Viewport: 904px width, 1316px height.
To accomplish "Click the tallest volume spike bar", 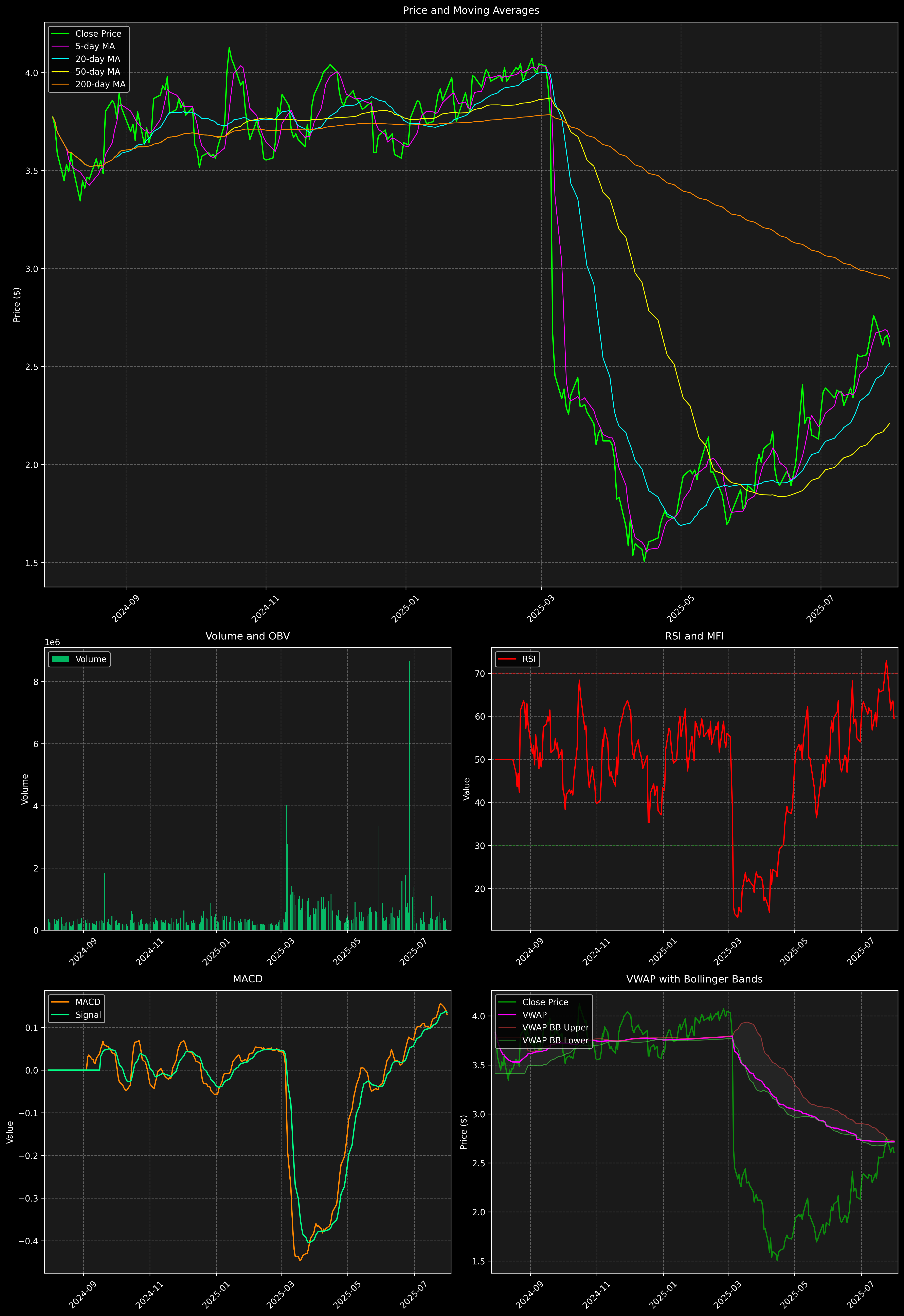I will 410,796.
